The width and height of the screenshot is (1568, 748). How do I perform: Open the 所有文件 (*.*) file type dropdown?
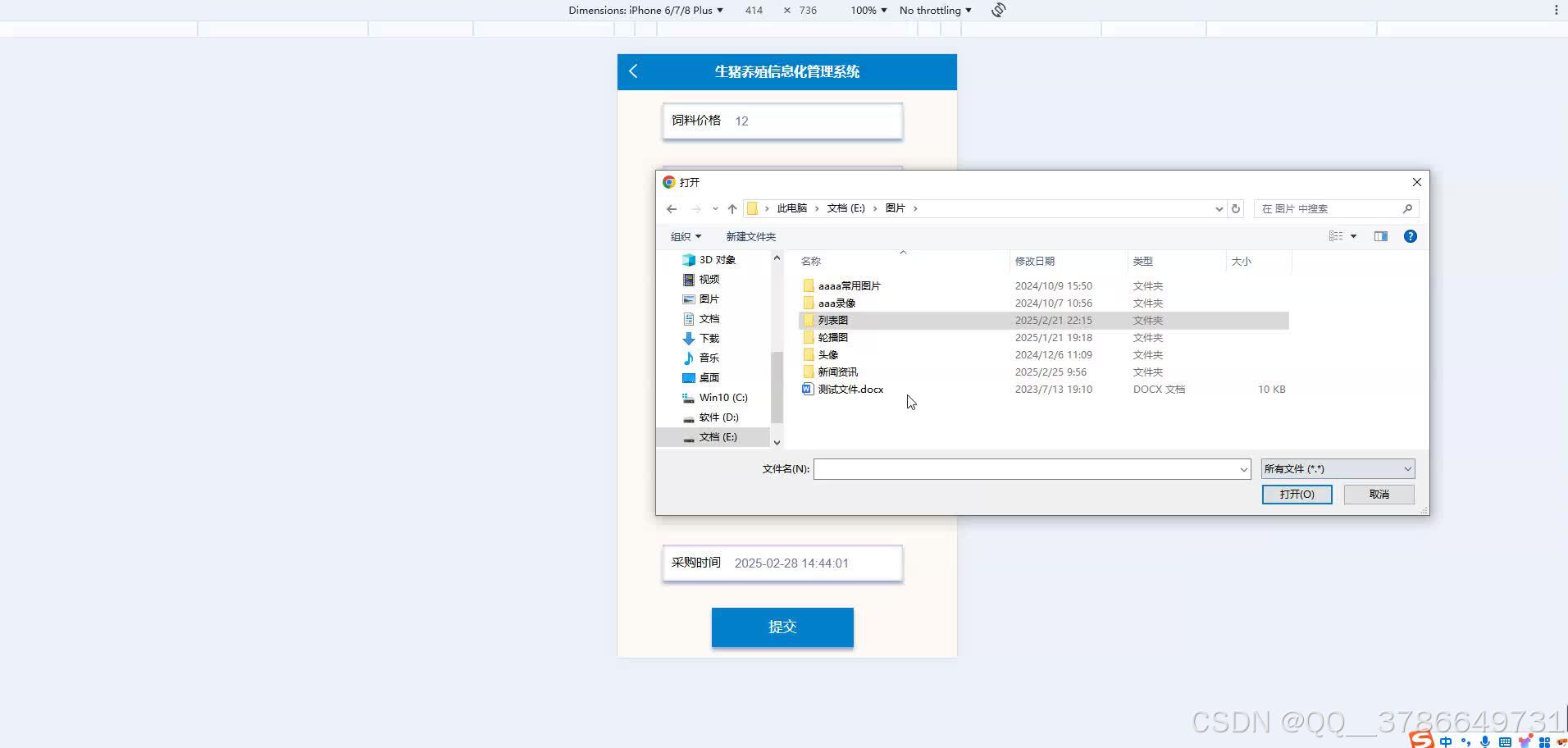point(1335,468)
